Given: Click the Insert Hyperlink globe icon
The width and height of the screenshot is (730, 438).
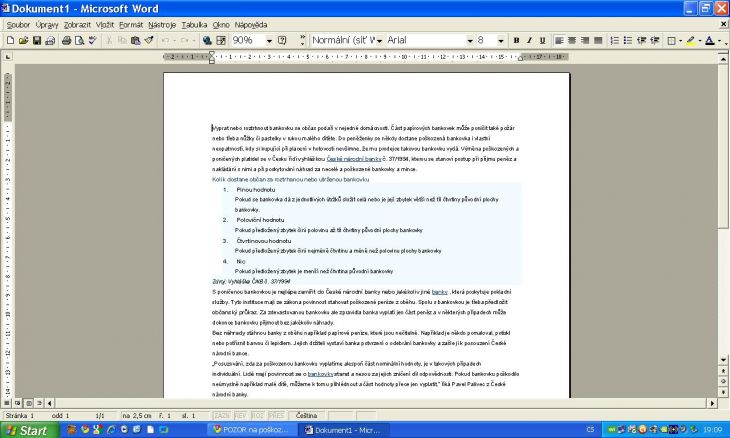Looking at the screenshot, I should tap(208, 40).
